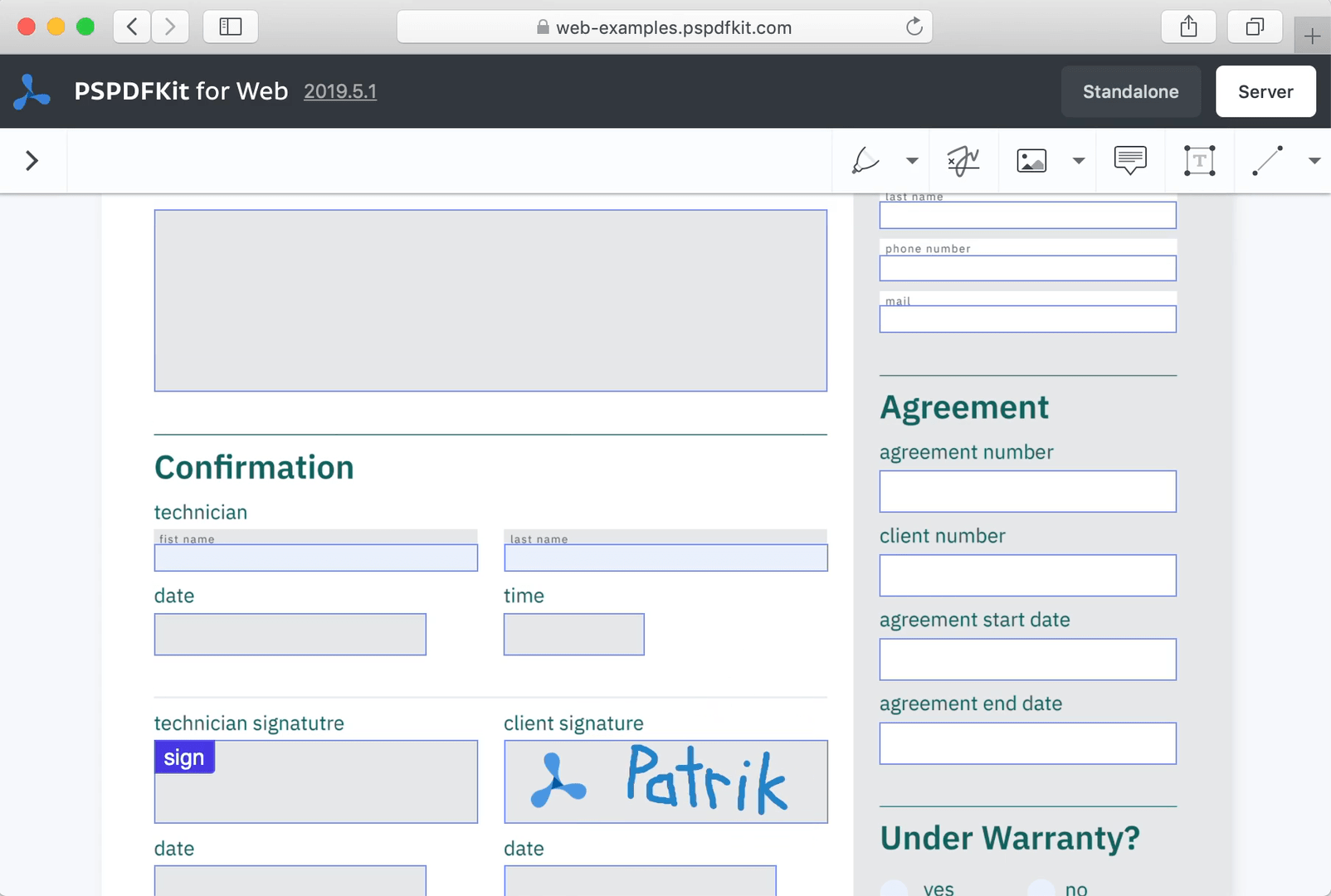The width and height of the screenshot is (1331, 896).
Task: Toggle the Safari sidebar button
Action: coord(230,27)
